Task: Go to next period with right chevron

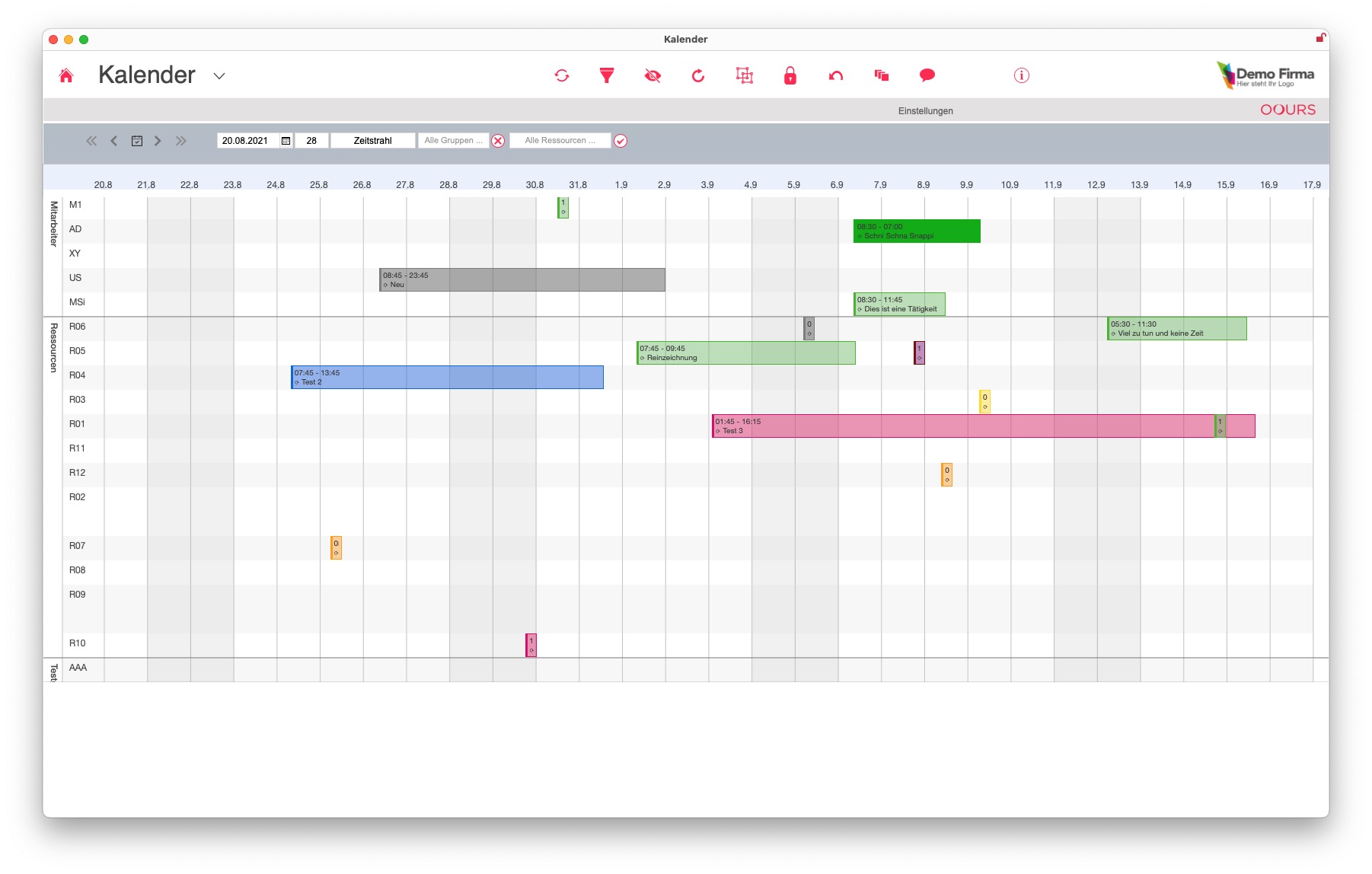Action: (158, 141)
